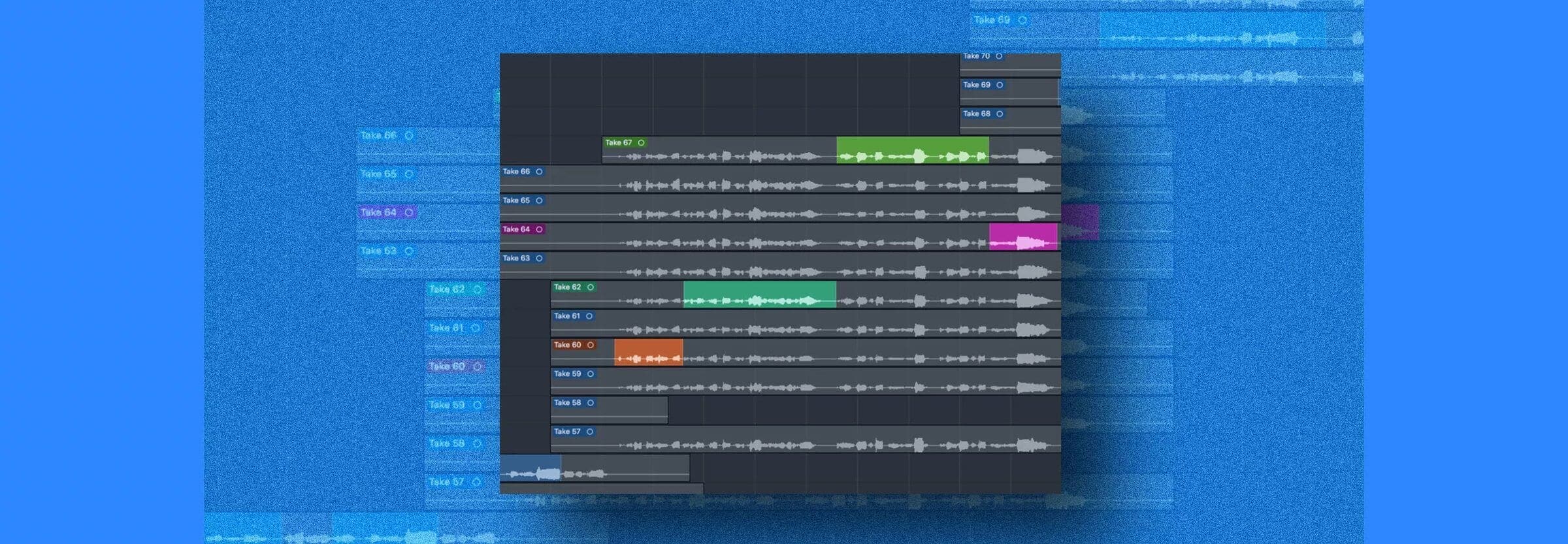Toggle the circle beside Take 61 in front panel

589,316
